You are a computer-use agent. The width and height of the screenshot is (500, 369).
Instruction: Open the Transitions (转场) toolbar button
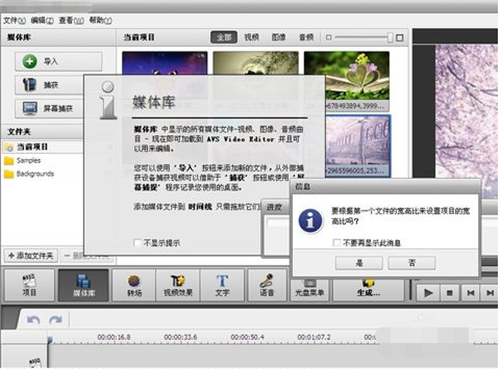[134, 285]
